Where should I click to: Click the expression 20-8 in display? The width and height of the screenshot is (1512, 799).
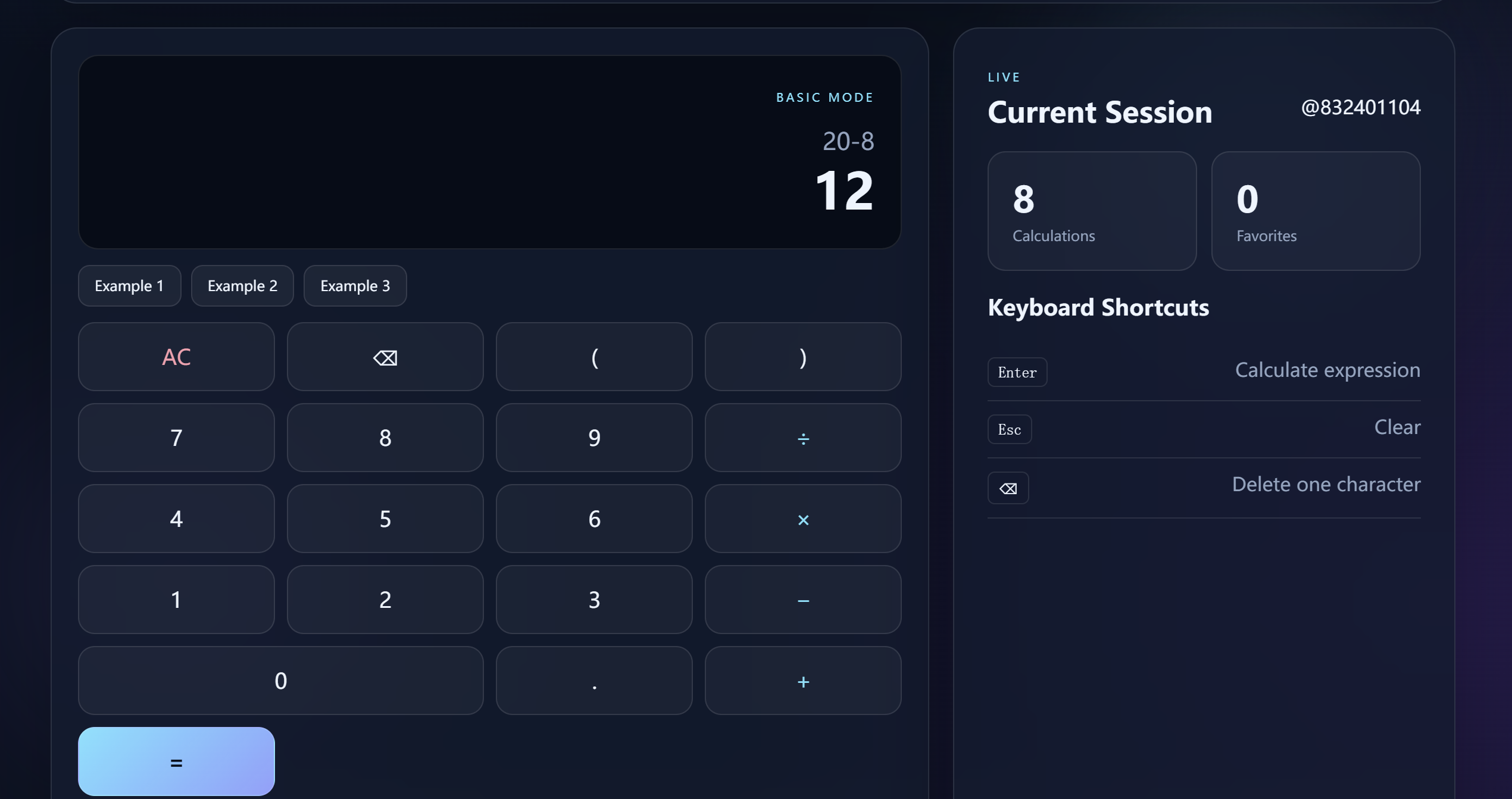848,141
